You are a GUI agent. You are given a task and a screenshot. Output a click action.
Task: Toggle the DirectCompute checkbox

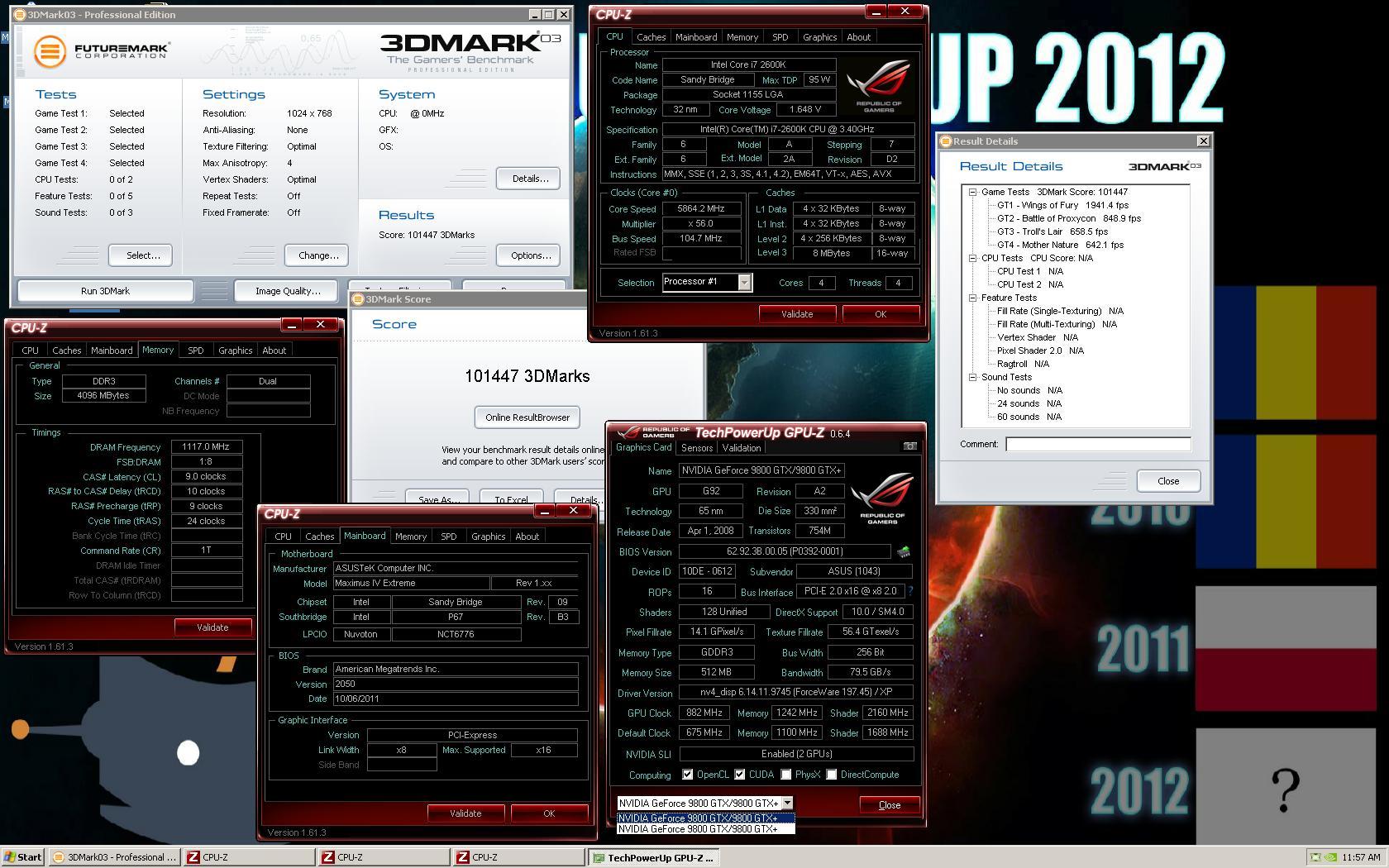[831, 775]
